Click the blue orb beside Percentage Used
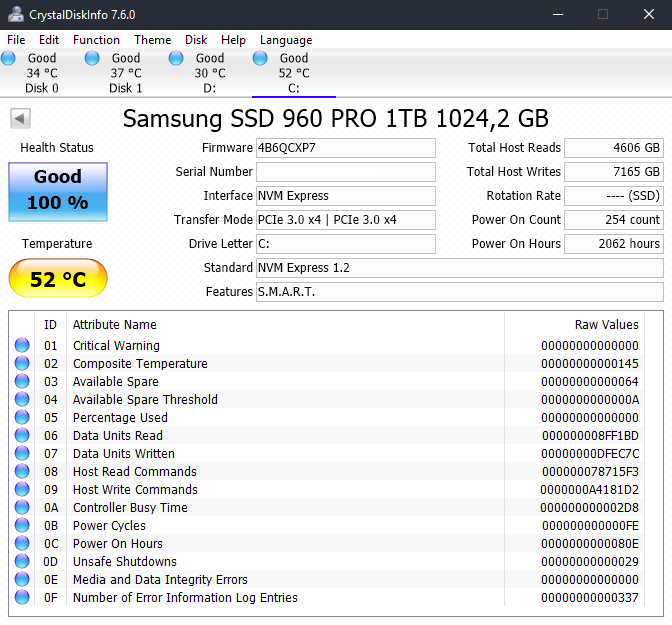This screenshot has width=672, height=625. 22,417
